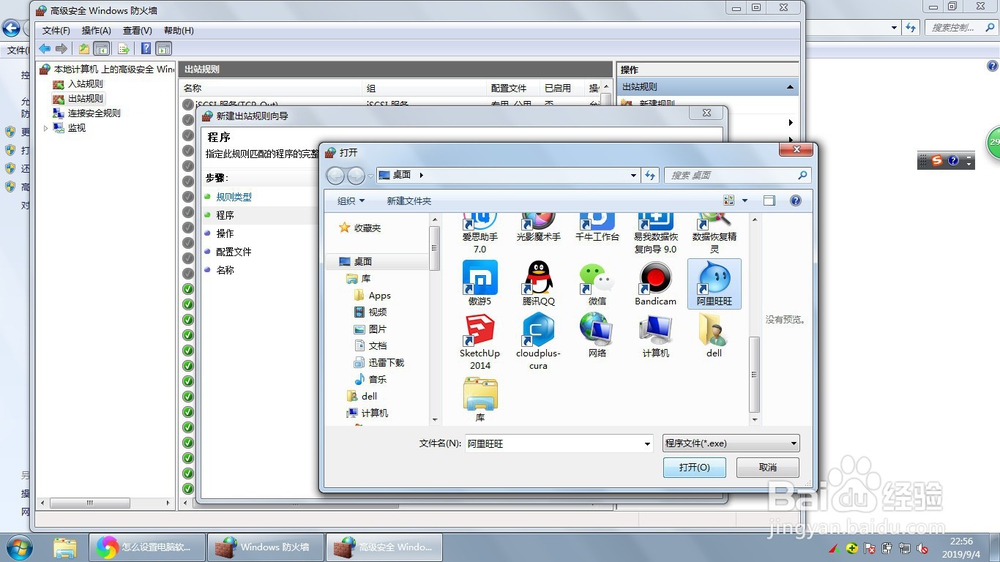Click the help icon in Open dialog toolbar
Image resolution: width=1000 pixels, height=562 pixels.
[795, 200]
